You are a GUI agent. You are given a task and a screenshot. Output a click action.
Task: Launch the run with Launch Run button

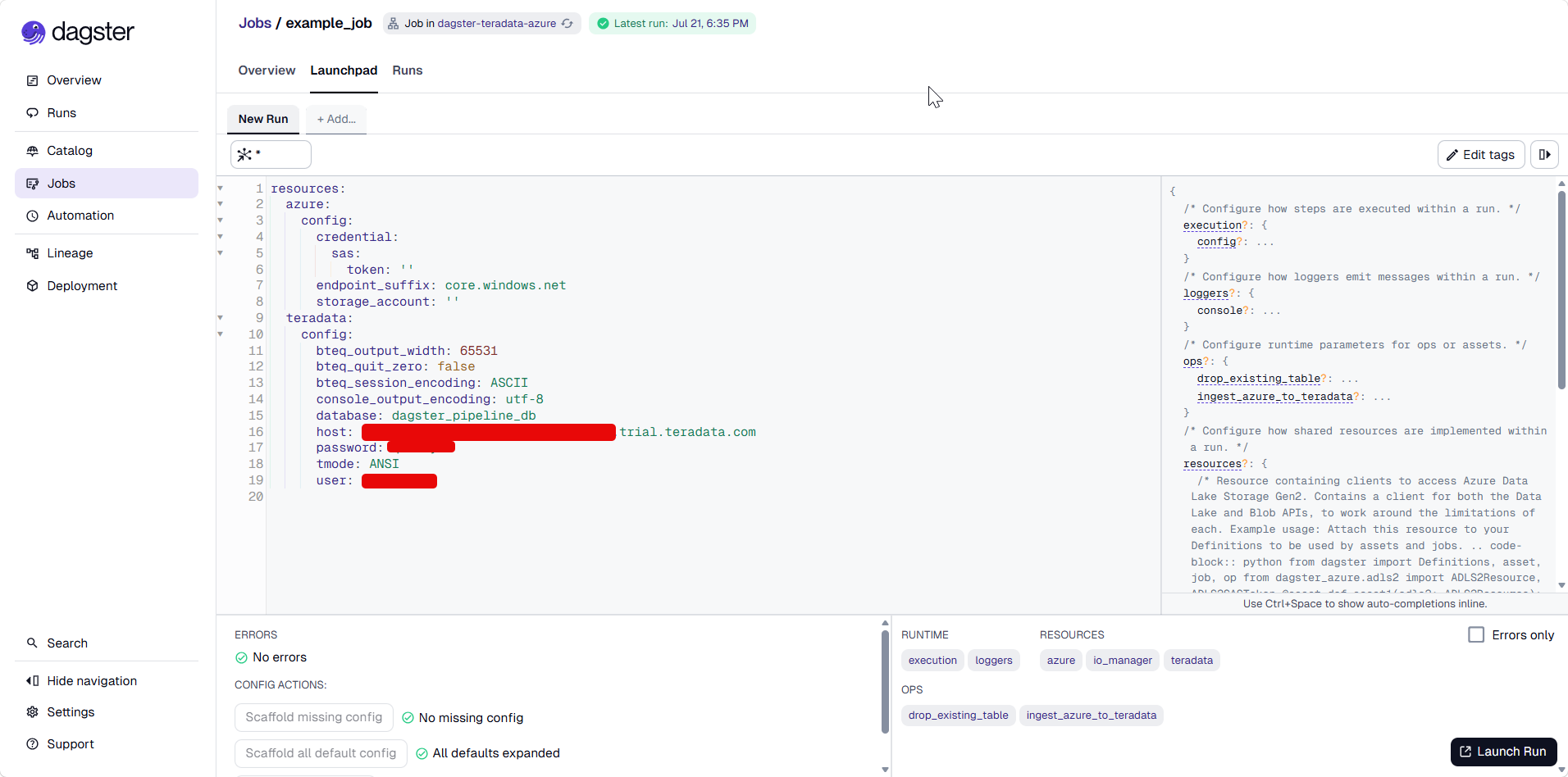tap(1504, 752)
